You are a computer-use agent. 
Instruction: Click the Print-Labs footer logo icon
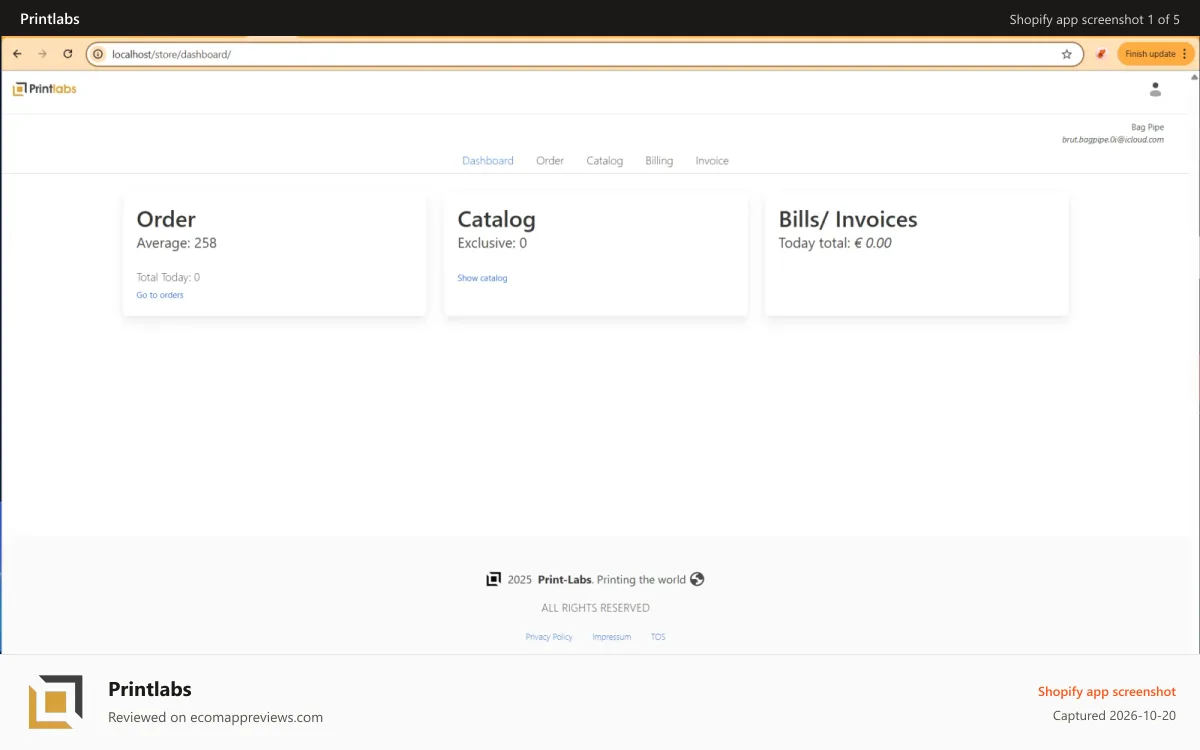[493, 579]
